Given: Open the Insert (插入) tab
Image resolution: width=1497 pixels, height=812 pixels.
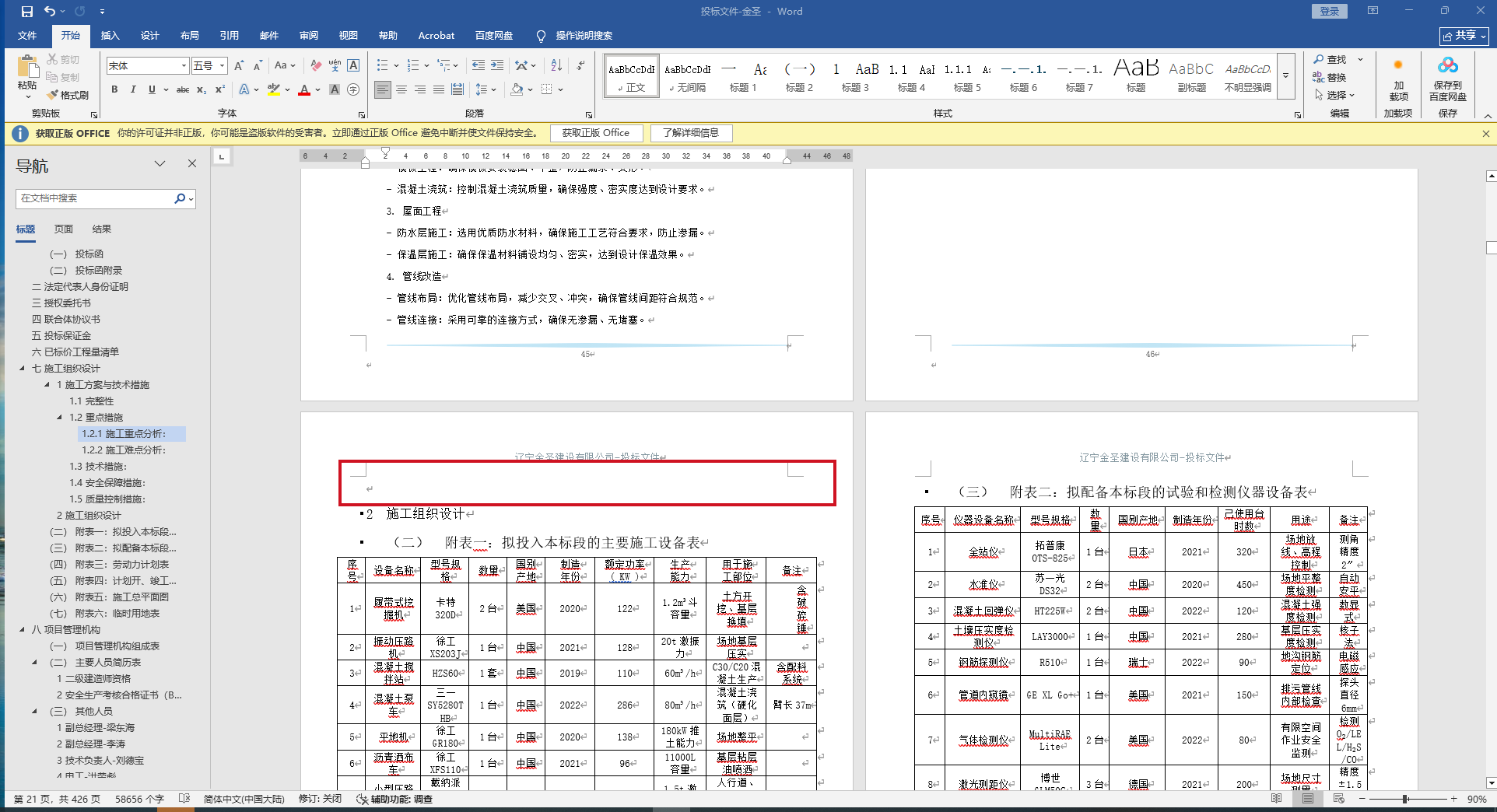Looking at the screenshot, I should coord(110,36).
